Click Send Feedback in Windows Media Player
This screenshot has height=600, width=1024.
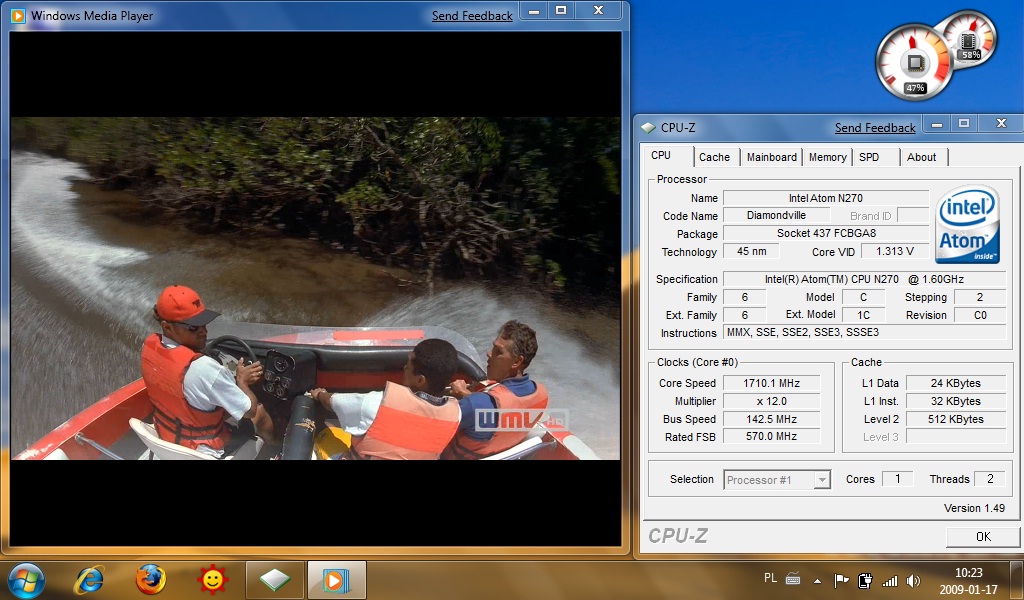(472, 16)
